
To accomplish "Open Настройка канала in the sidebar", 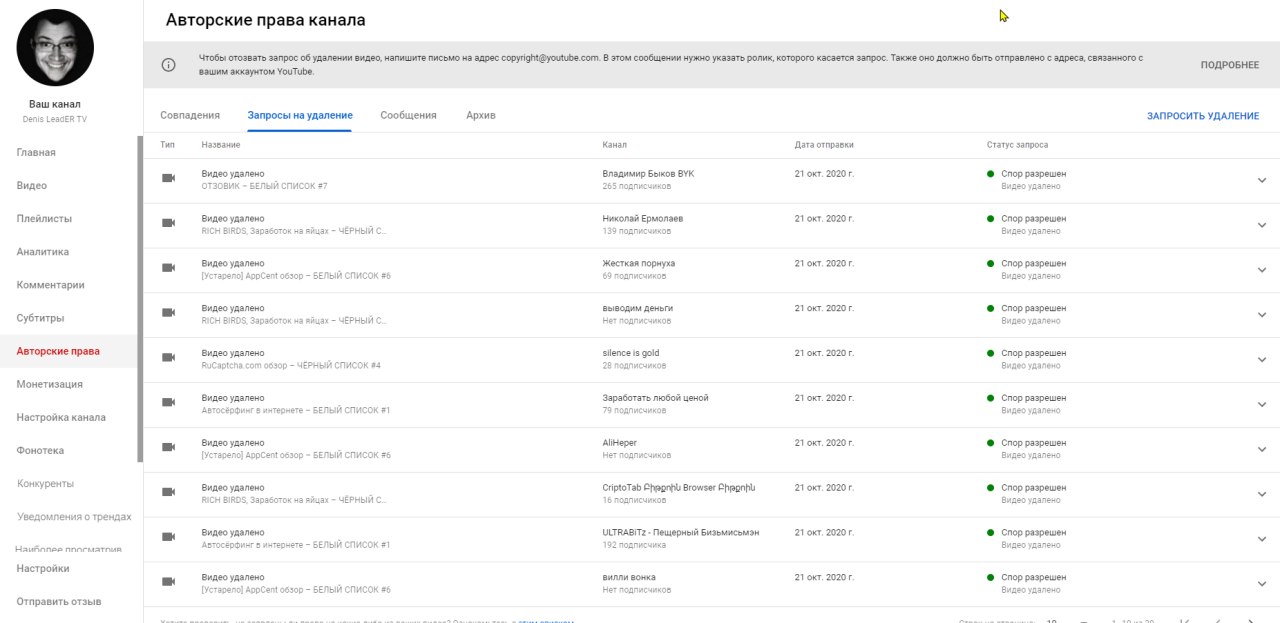I will click(x=61, y=417).
